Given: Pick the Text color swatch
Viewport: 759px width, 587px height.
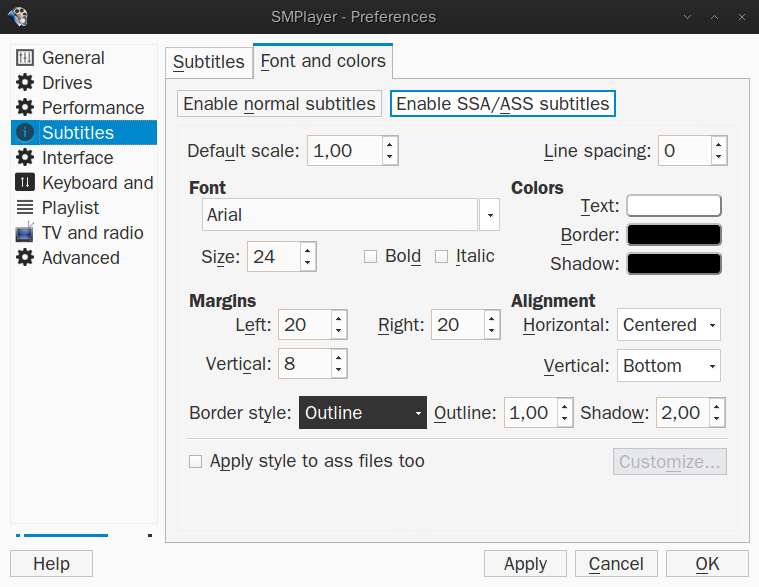Looking at the screenshot, I should point(674,206).
